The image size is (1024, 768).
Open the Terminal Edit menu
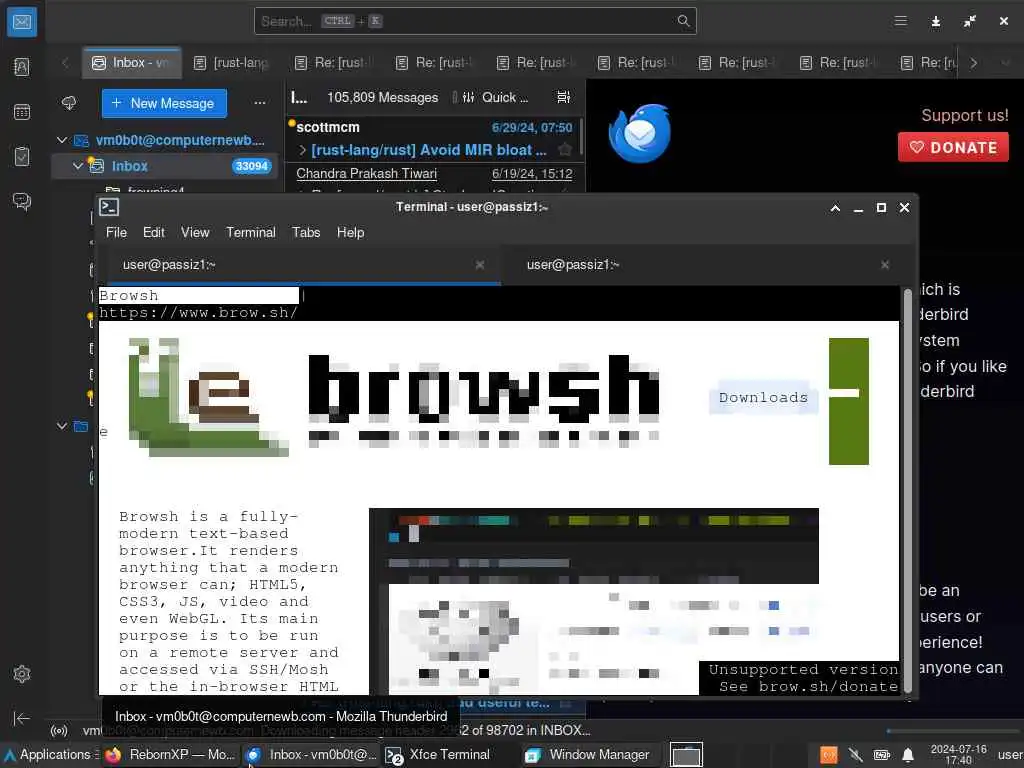pos(153,232)
